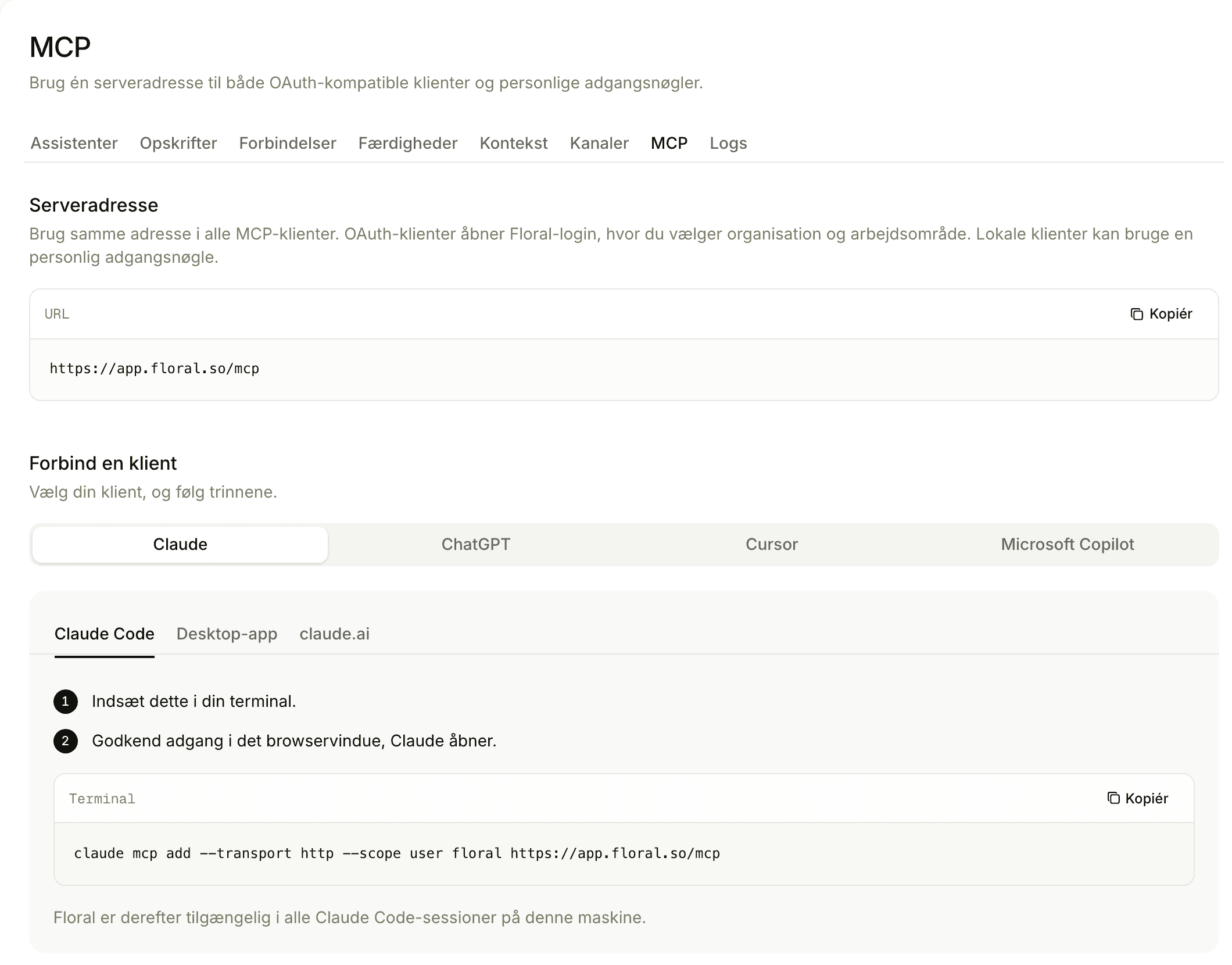1232x965 pixels.
Task: Open the Kanaler tab
Action: (x=599, y=143)
